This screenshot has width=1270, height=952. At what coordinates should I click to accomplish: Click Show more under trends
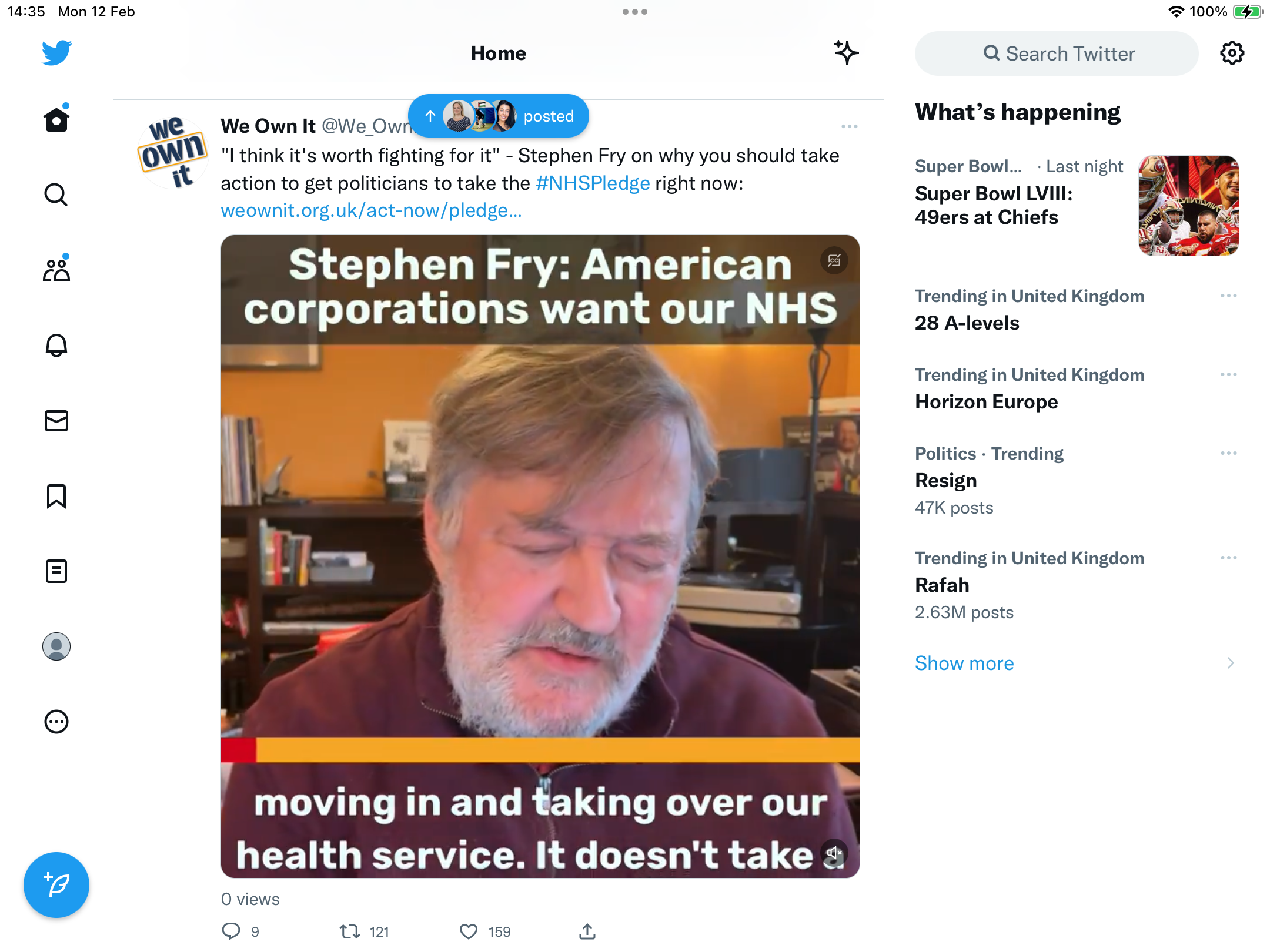coord(964,663)
